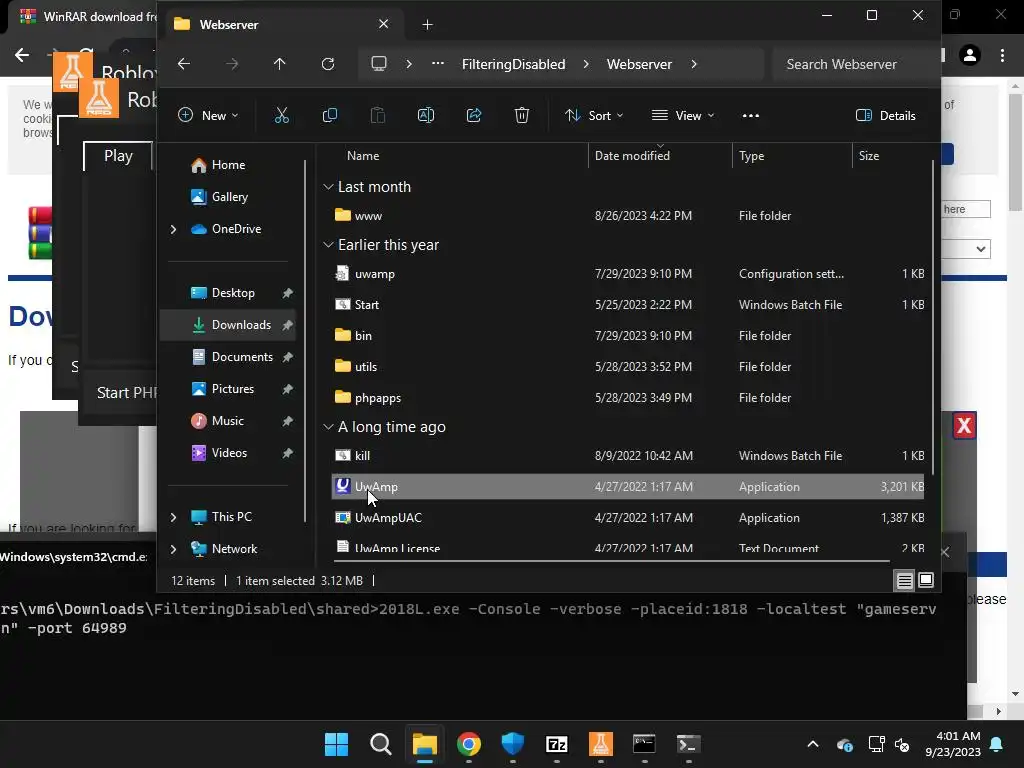The image size is (1024, 768).
Task: Click the Delete trash icon in toolbar
Action: (522, 116)
